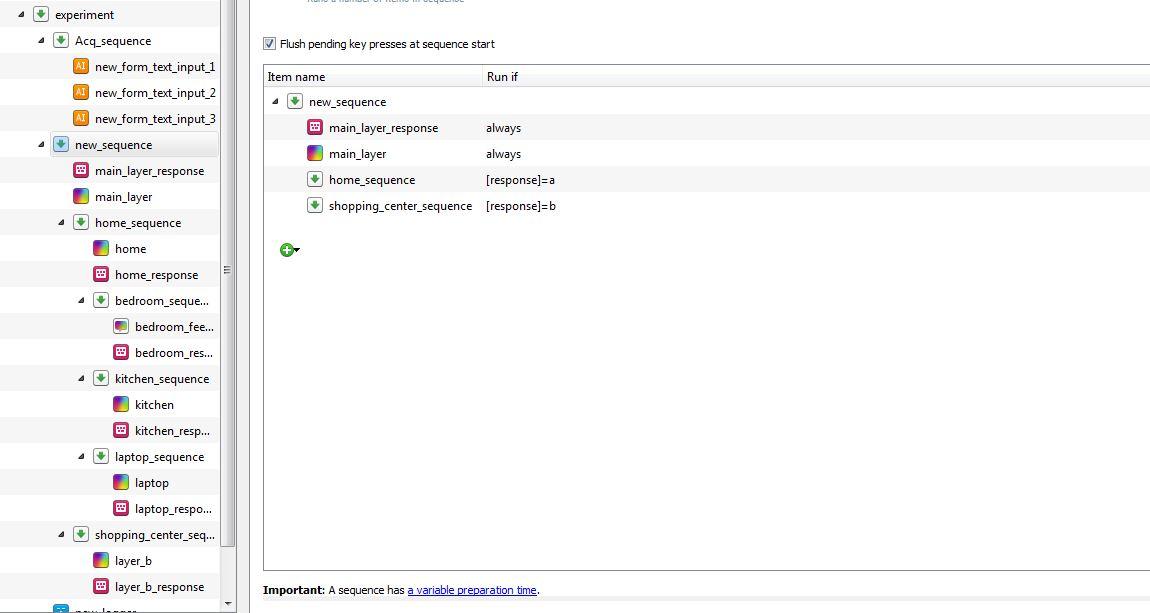Click the kitchen sketchpad icon
The image size is (1150, 613).
121,405
